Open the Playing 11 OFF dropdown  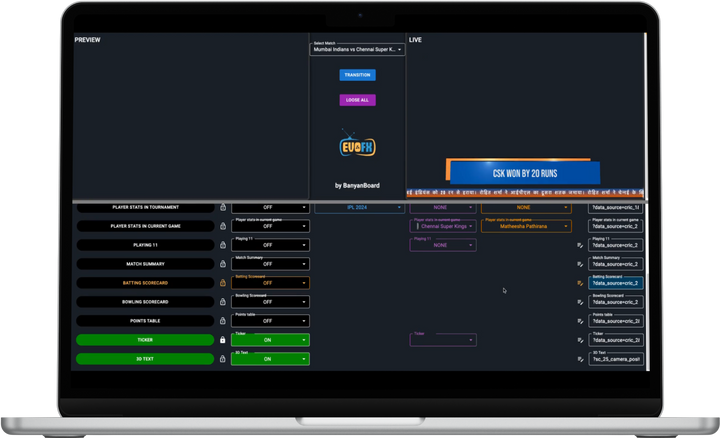(270, 245)
